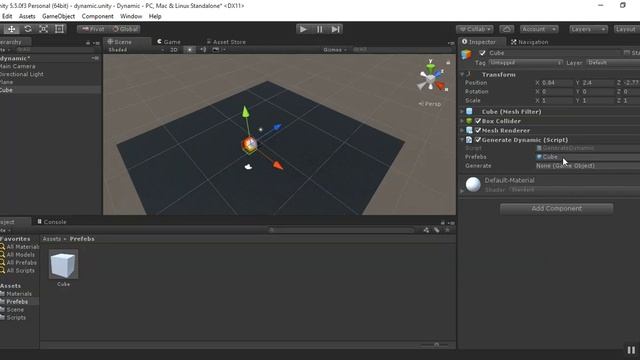Open the Layout dropdown
640x360 pixels.
coord(626,29)
